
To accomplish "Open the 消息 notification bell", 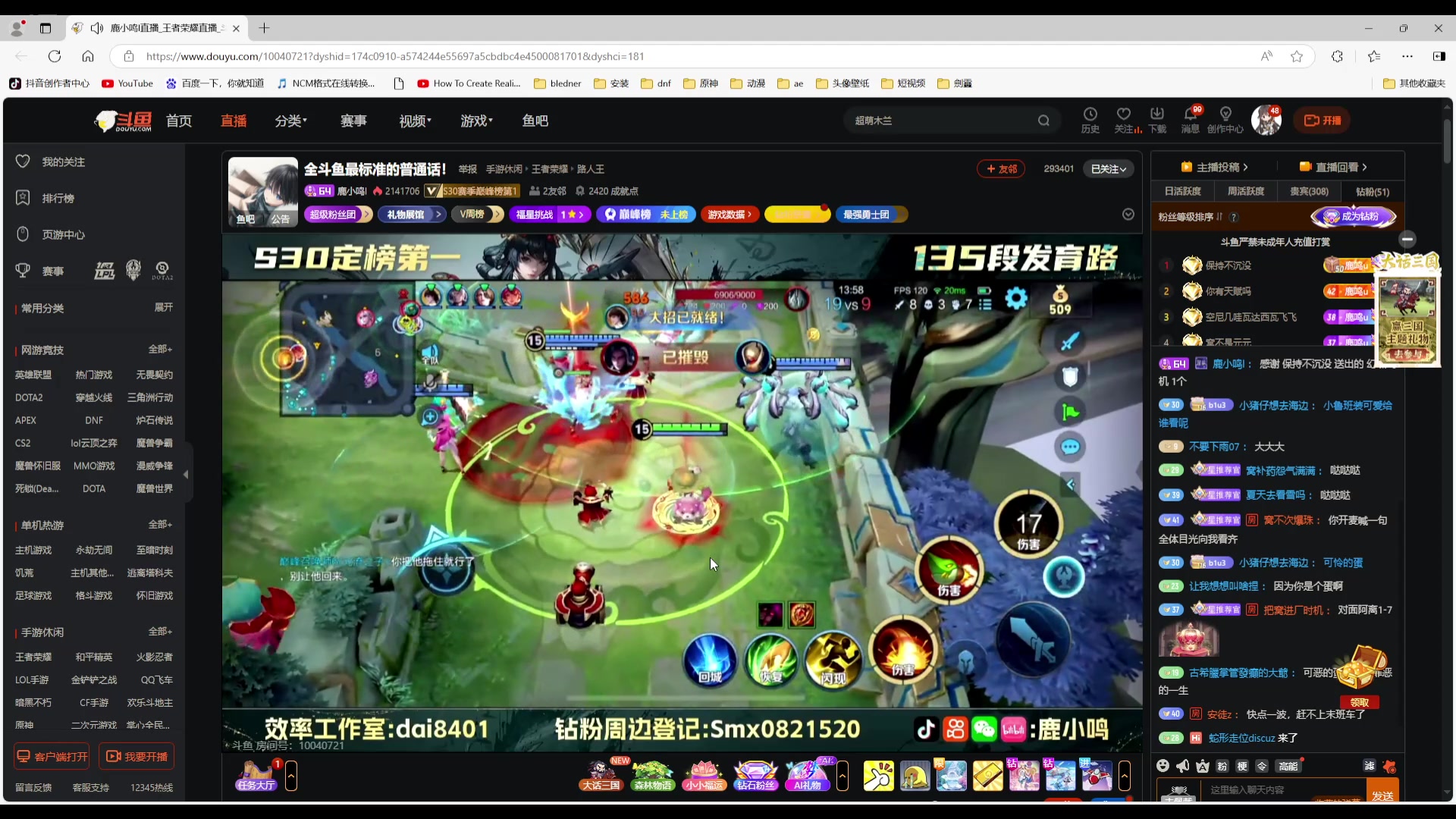I will click(1191, 120).
